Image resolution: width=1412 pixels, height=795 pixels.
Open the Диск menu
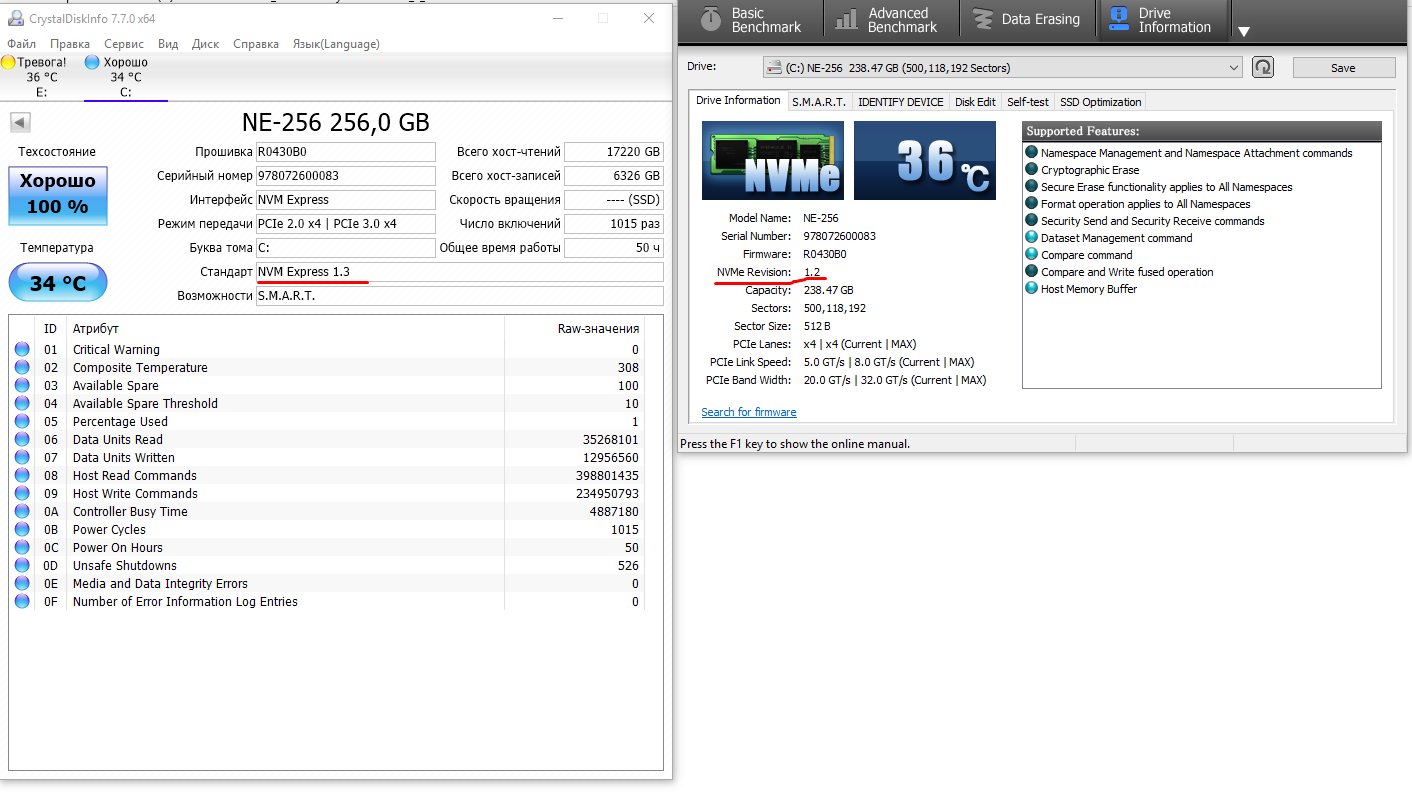(x=205, y=44)
